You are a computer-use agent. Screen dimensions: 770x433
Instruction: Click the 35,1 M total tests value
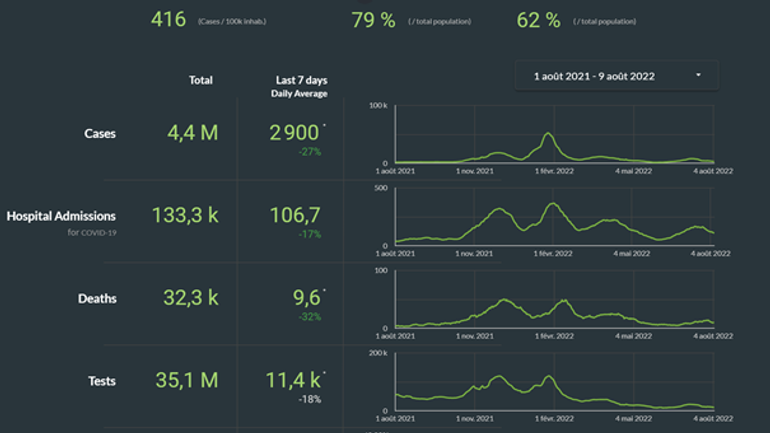[185, 381]
